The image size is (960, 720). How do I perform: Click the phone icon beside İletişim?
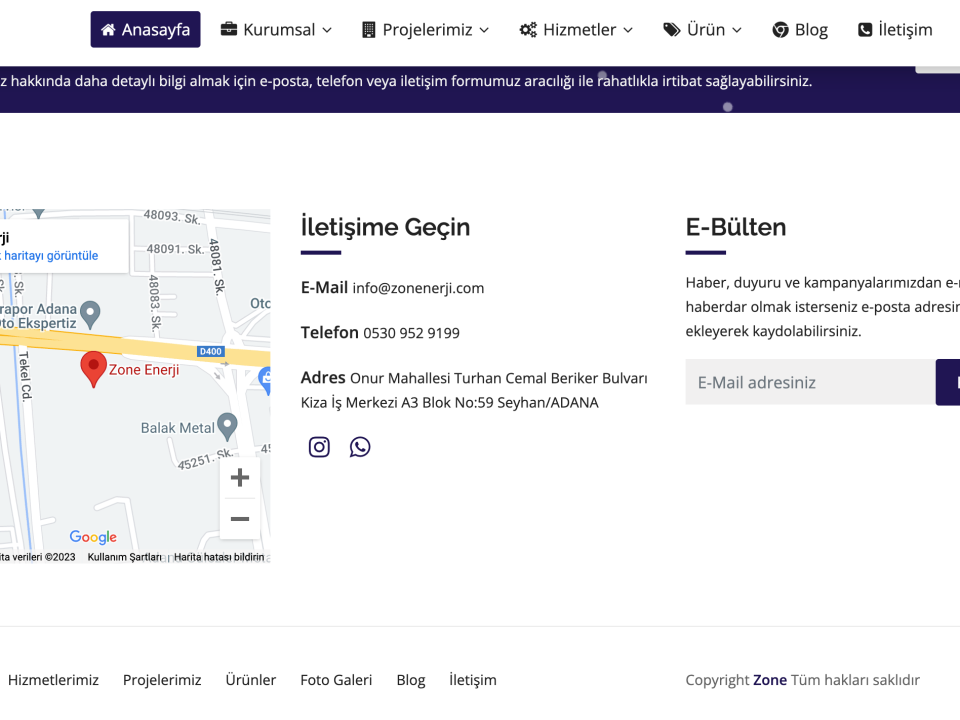click(865, 29)
